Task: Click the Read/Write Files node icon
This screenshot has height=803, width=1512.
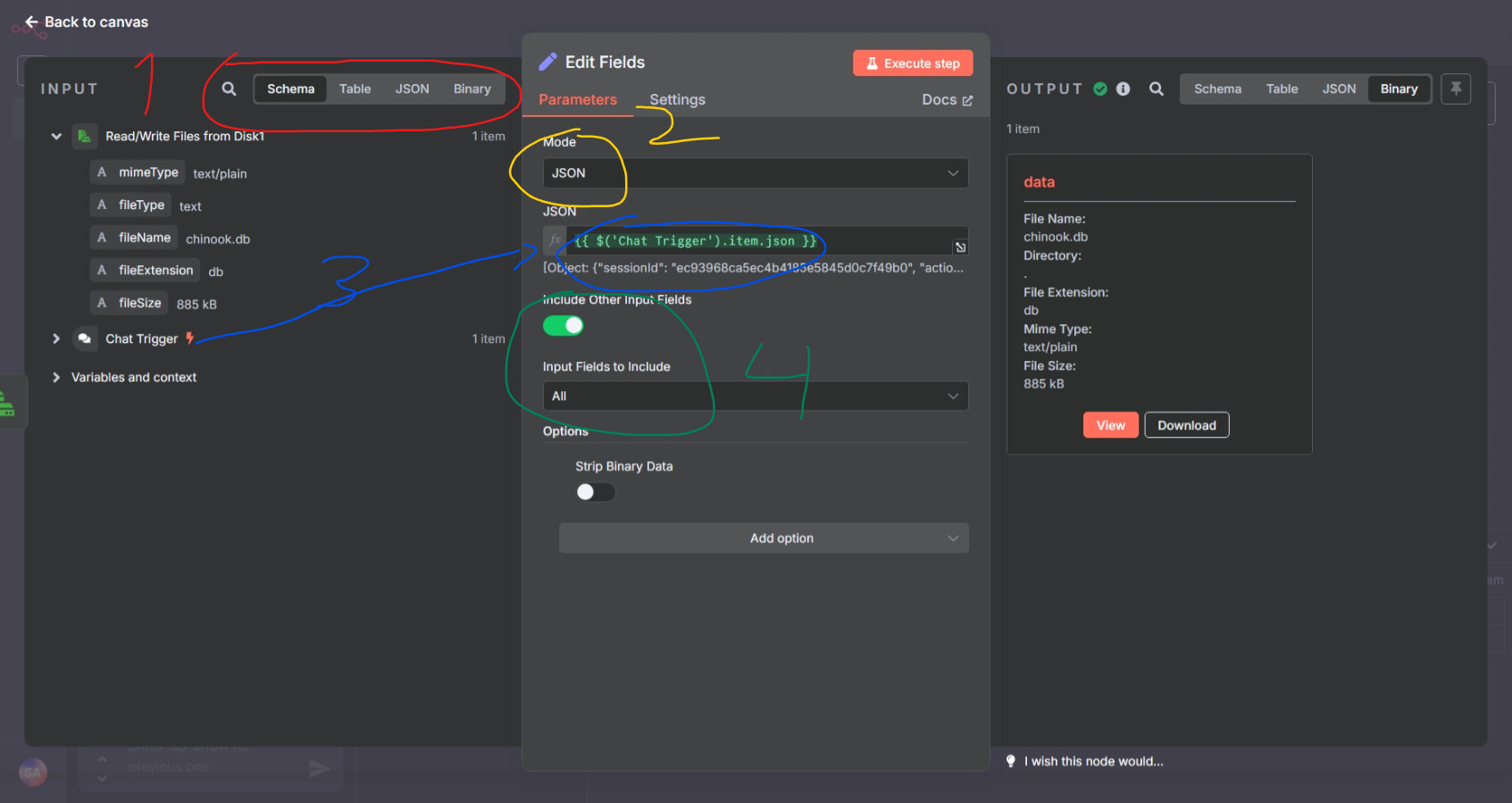Action: pos(85,137)
